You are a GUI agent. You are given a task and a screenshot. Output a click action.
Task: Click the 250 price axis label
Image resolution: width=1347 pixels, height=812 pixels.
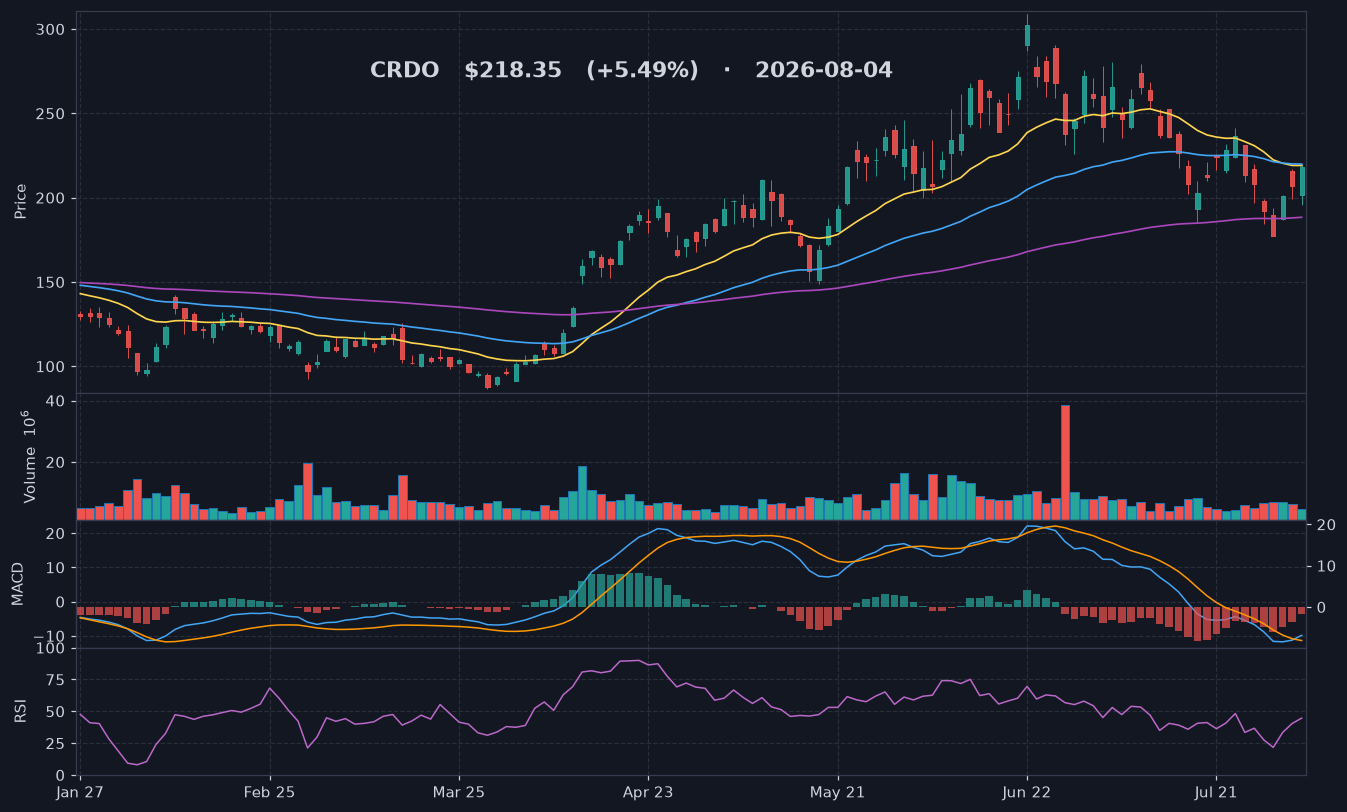[51, 114]
